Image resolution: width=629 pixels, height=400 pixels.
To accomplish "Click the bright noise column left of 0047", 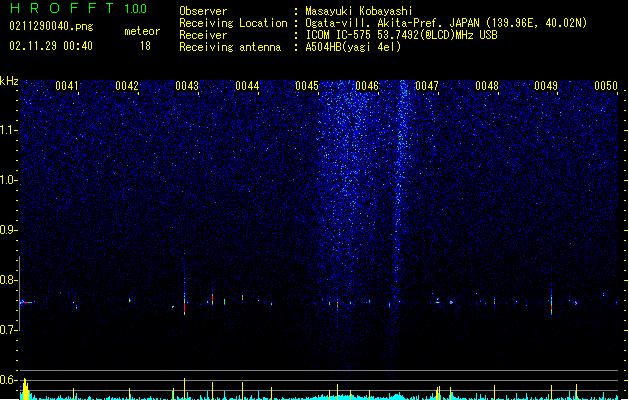I will coord(400,181).
